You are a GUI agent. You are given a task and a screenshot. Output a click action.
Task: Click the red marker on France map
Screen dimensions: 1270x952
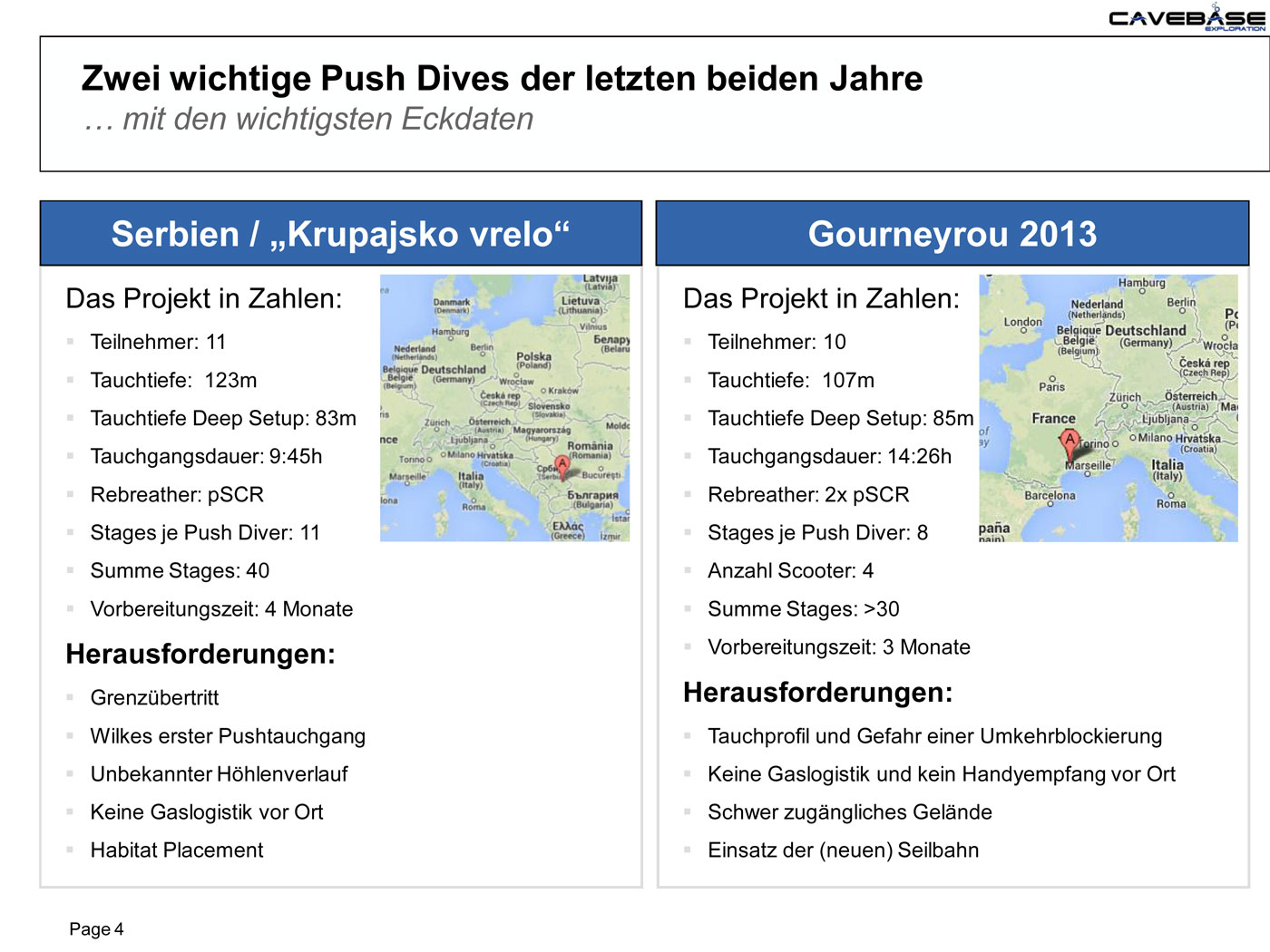click(1070, 444)
